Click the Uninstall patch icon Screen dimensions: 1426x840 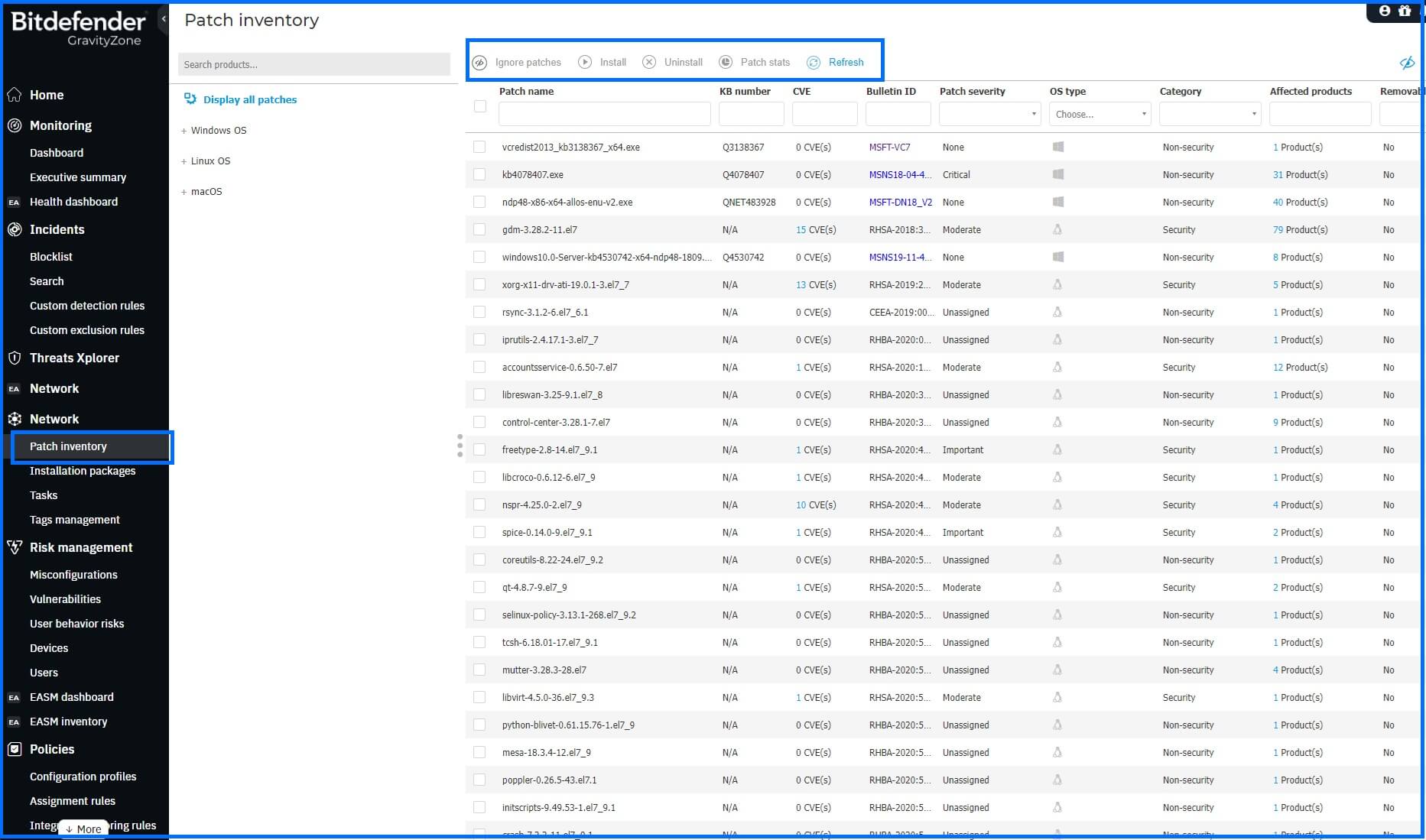pyautogui.click(x=649, y=63)
